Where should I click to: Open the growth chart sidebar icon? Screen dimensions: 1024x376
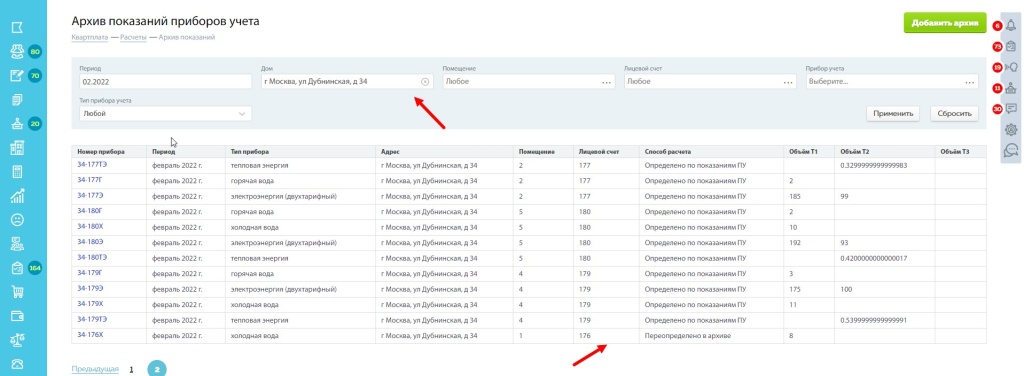click(x=18, y=196)
